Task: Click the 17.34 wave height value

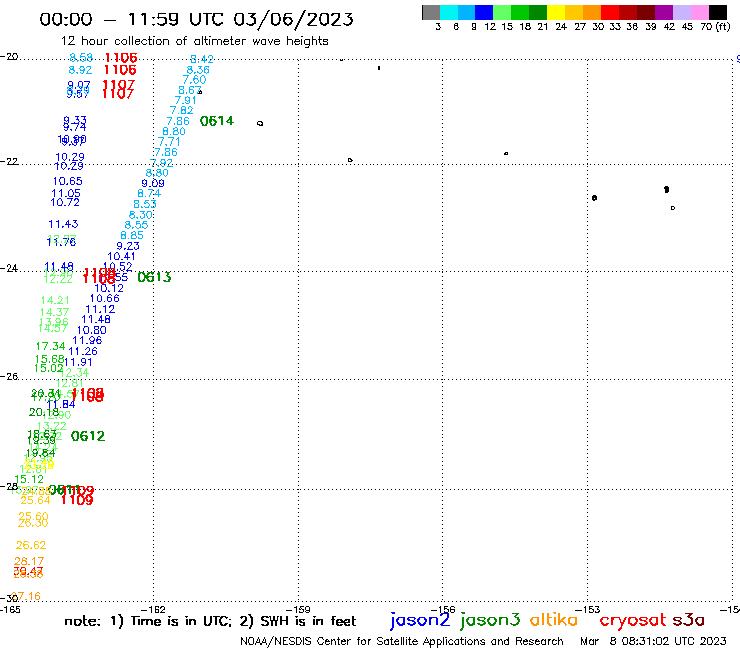Action: [50, 346]
